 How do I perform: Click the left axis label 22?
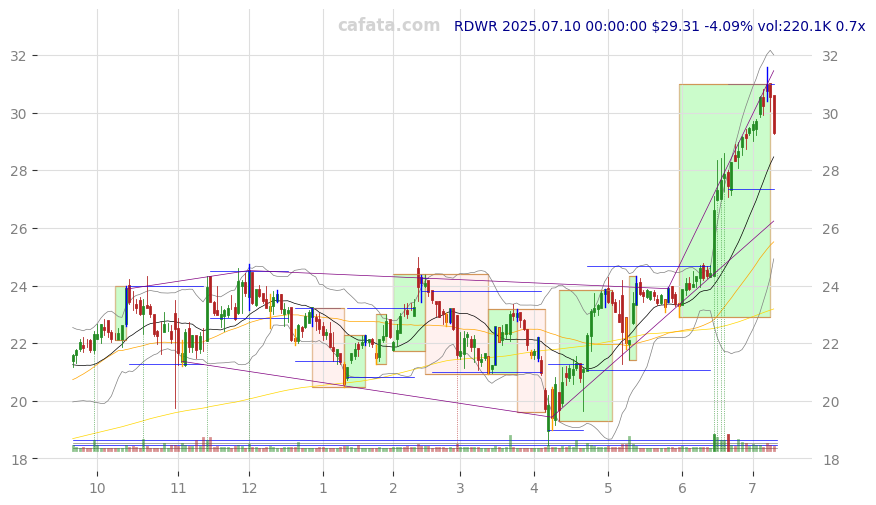[x=18, y=344]
